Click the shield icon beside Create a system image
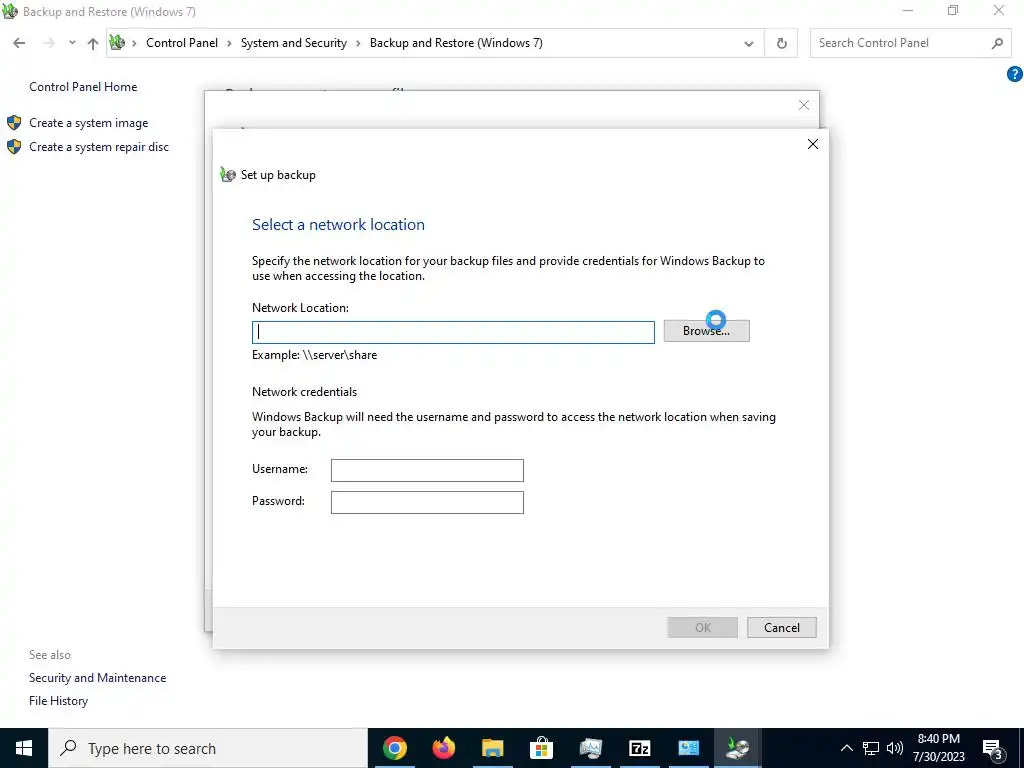The height and width of the screenshot is (768, 1024). pyautogui.click(x=14, y=123)
